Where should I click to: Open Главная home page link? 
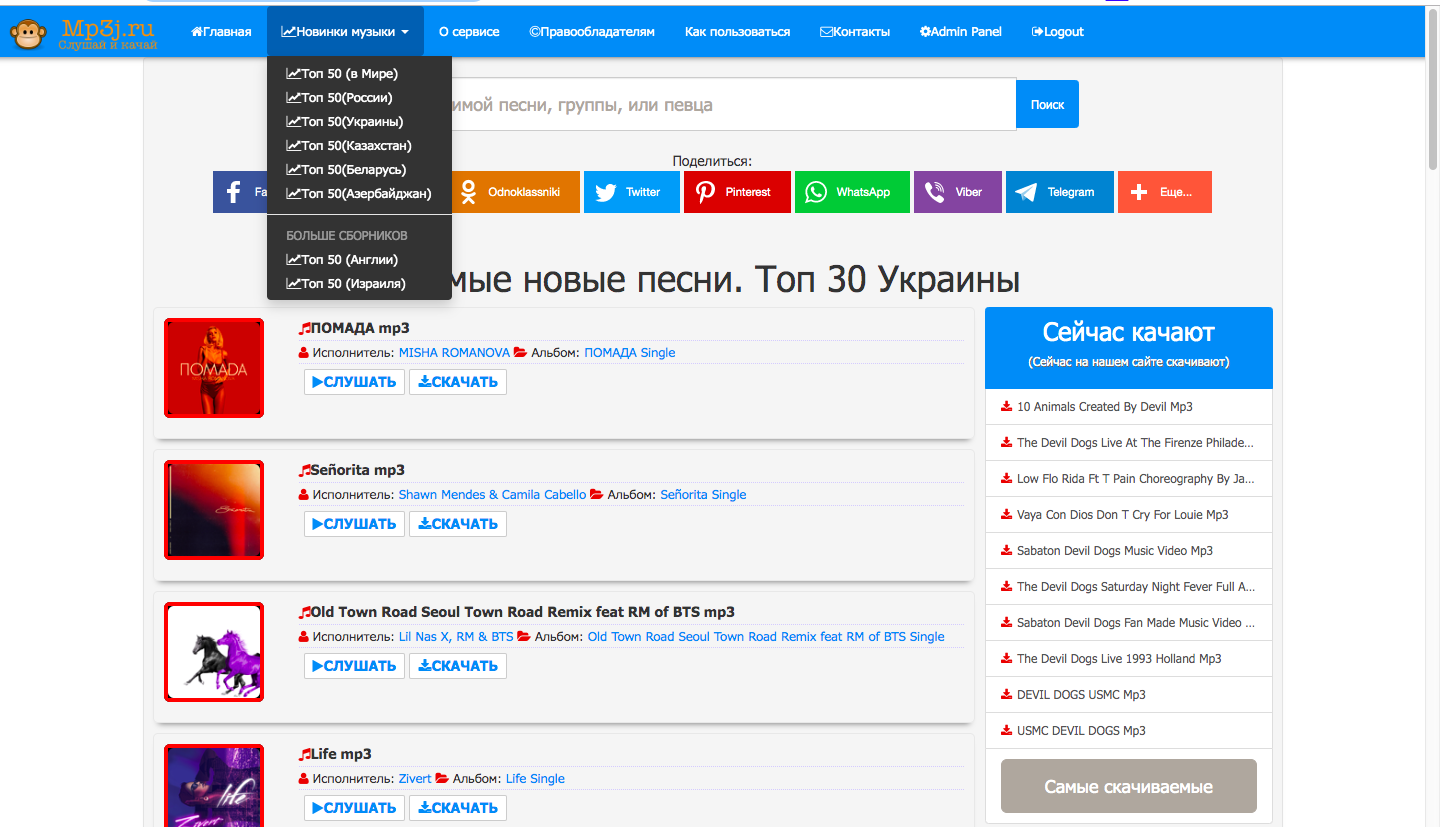point(221,32)
